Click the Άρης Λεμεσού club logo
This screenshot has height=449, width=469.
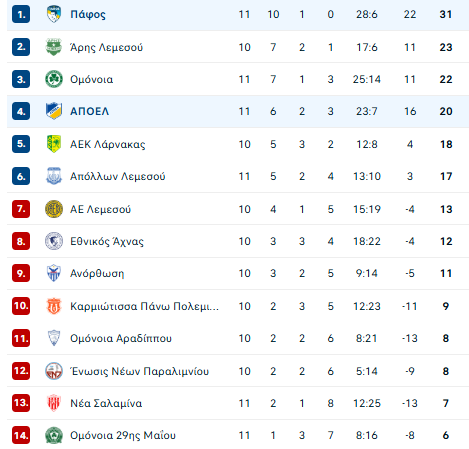[x=54, y=47]
